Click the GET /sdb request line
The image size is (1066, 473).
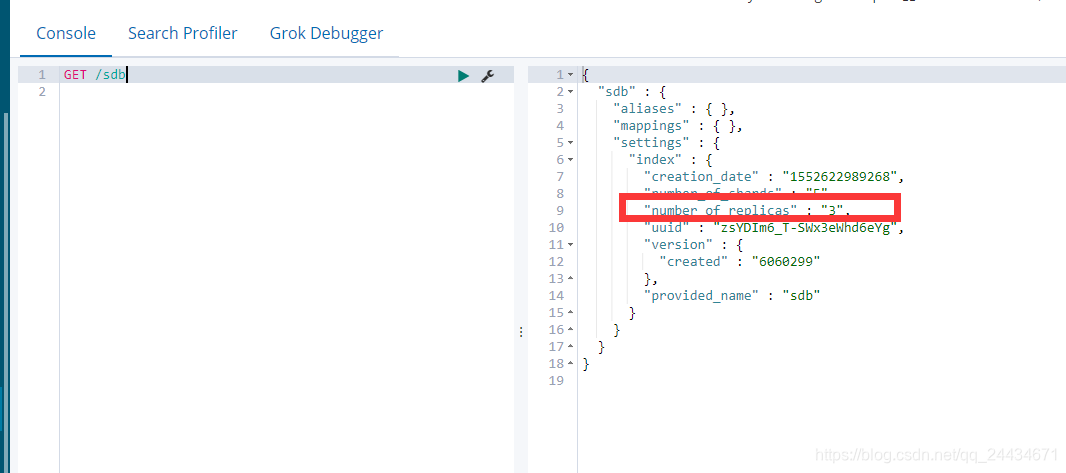94,75
